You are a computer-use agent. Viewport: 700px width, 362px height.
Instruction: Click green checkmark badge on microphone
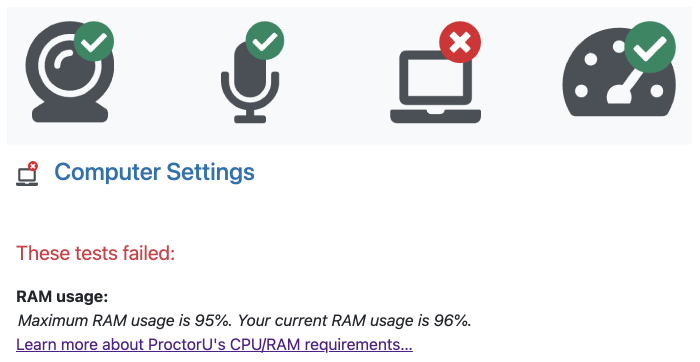pos(265,41)
